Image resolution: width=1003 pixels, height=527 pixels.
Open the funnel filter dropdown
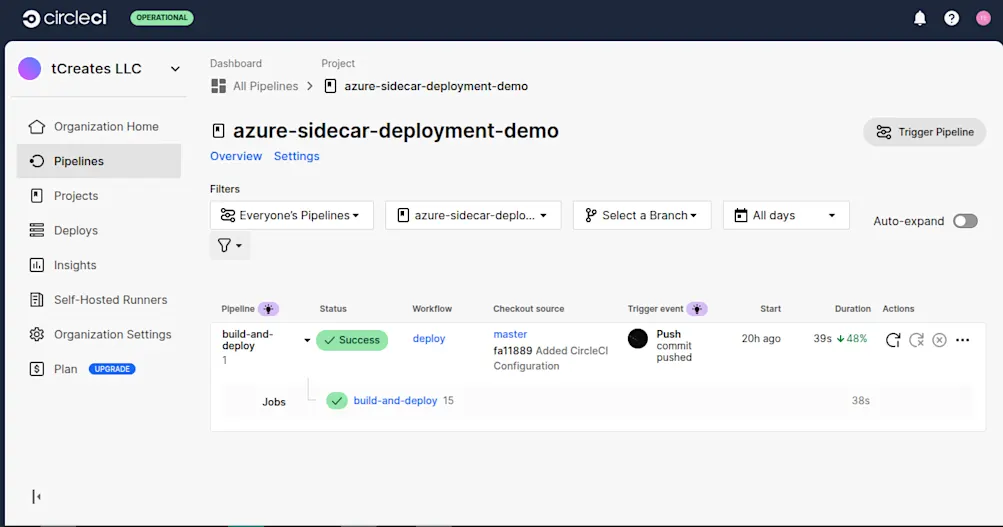[x=230, y=246]
